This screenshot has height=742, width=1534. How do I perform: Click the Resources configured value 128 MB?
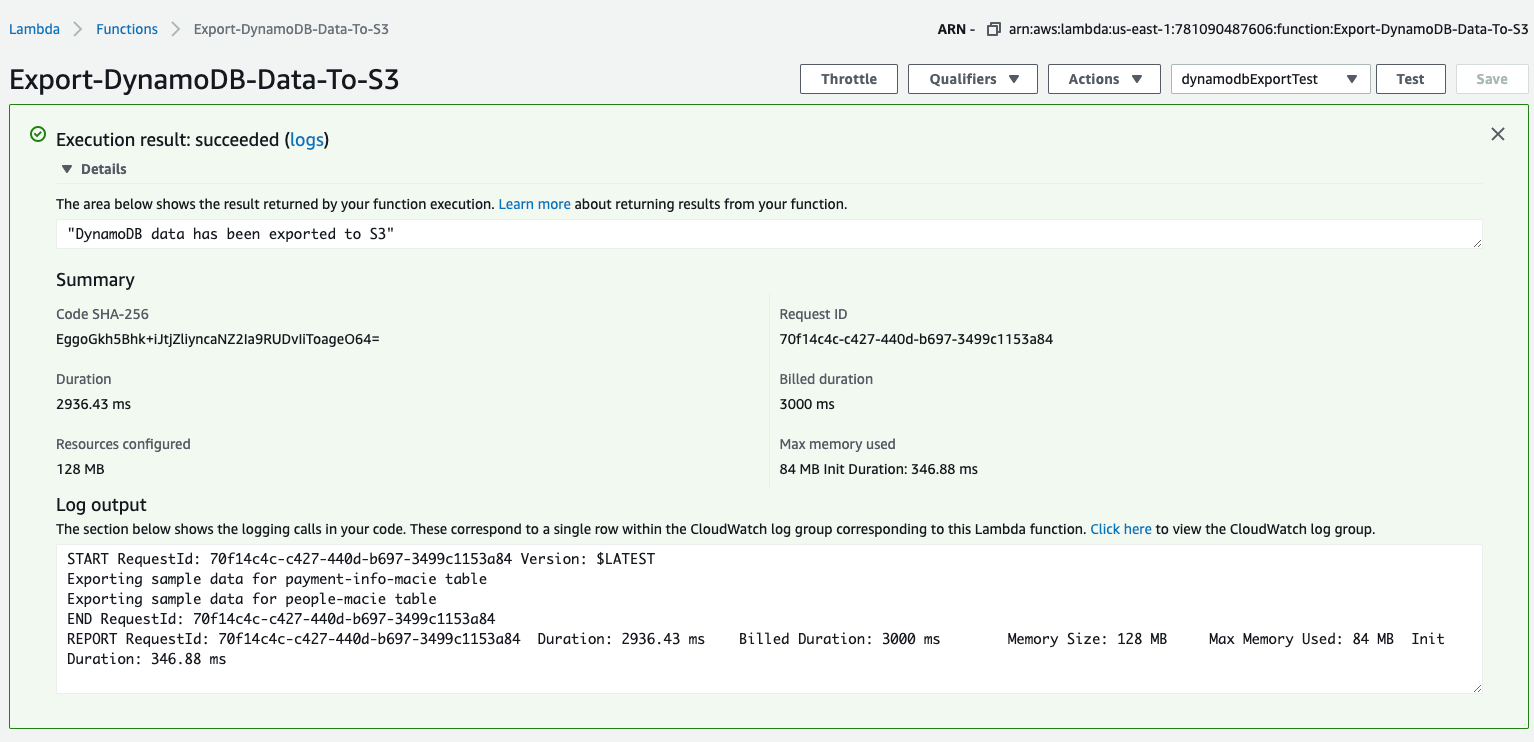click(80, 469)
